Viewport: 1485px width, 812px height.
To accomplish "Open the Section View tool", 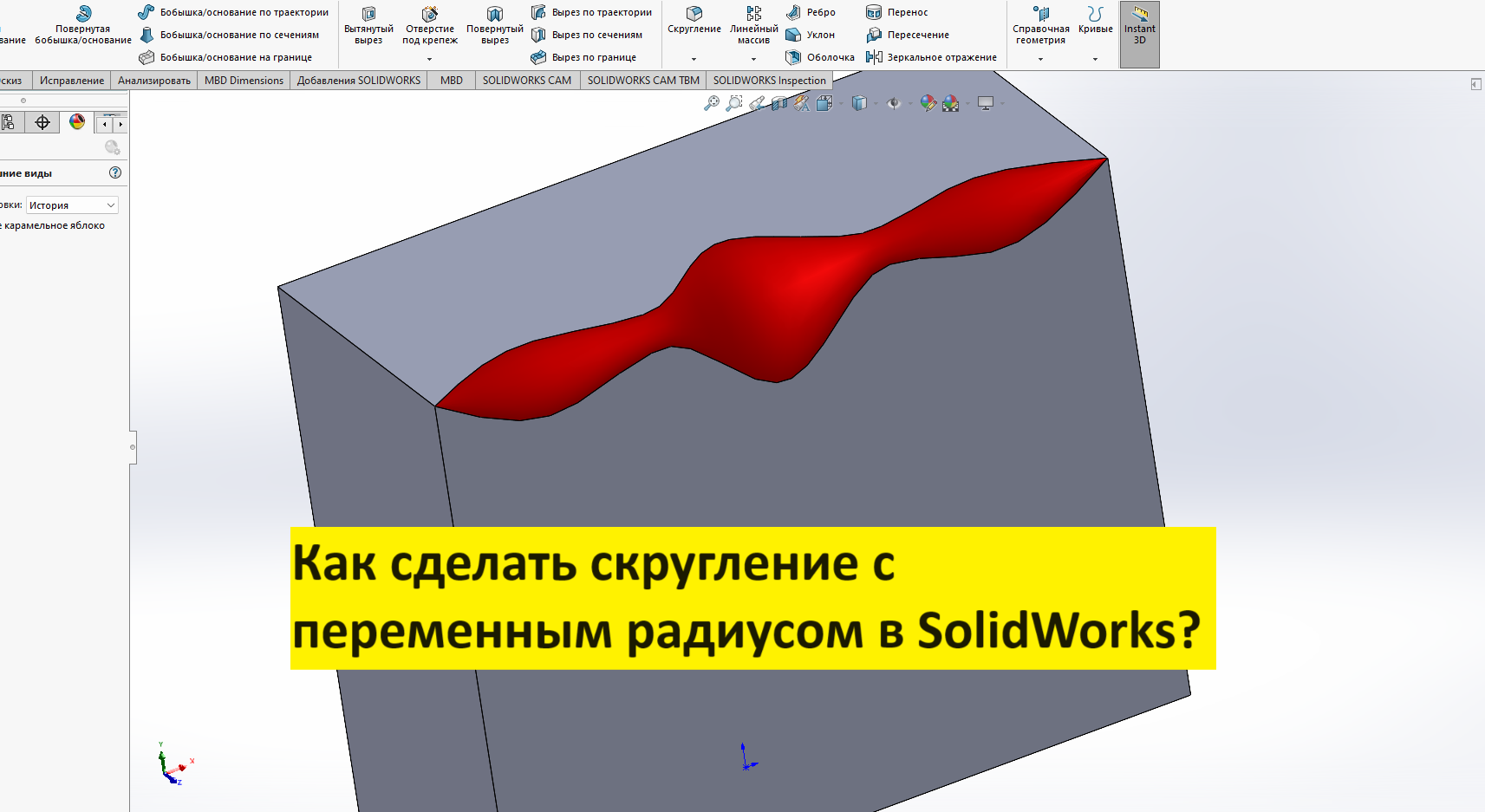I will 779,103.
